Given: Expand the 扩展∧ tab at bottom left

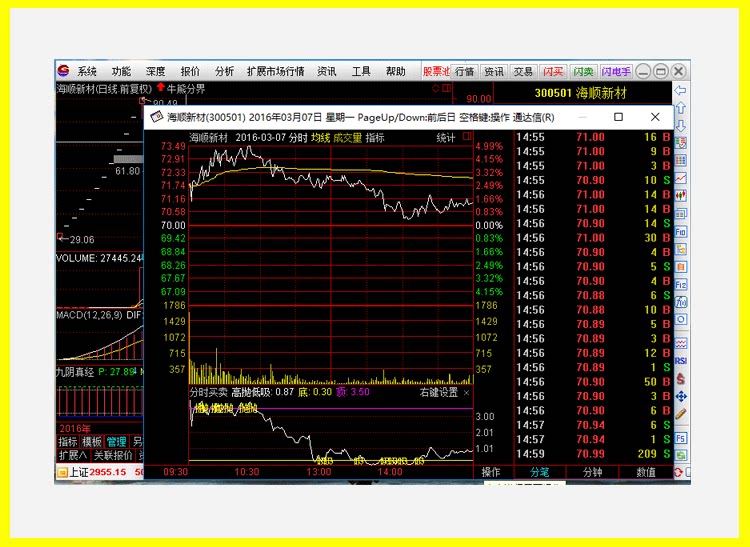Looking at the screenshot, I should click(x=73, y=455).
